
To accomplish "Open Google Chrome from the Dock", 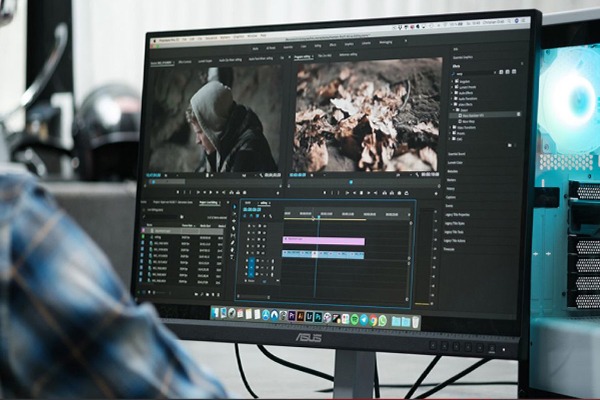I will (x=373, y=321).
